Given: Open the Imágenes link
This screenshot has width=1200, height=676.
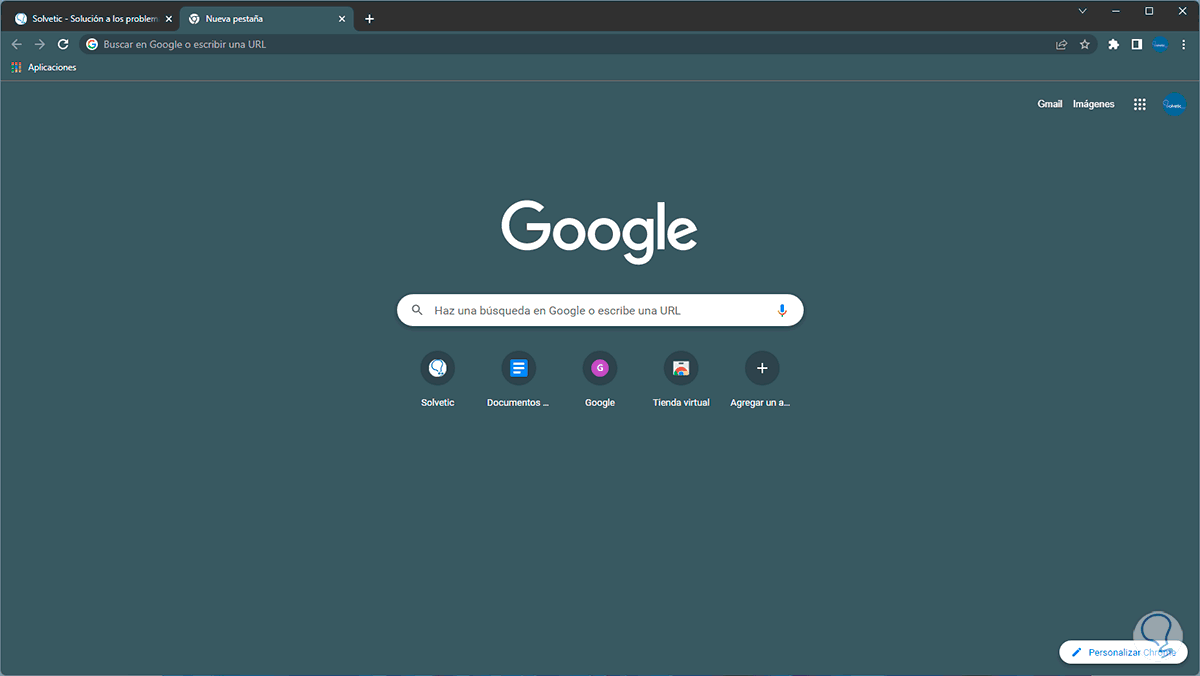Looking at the screenshot, I should 1094,104.
